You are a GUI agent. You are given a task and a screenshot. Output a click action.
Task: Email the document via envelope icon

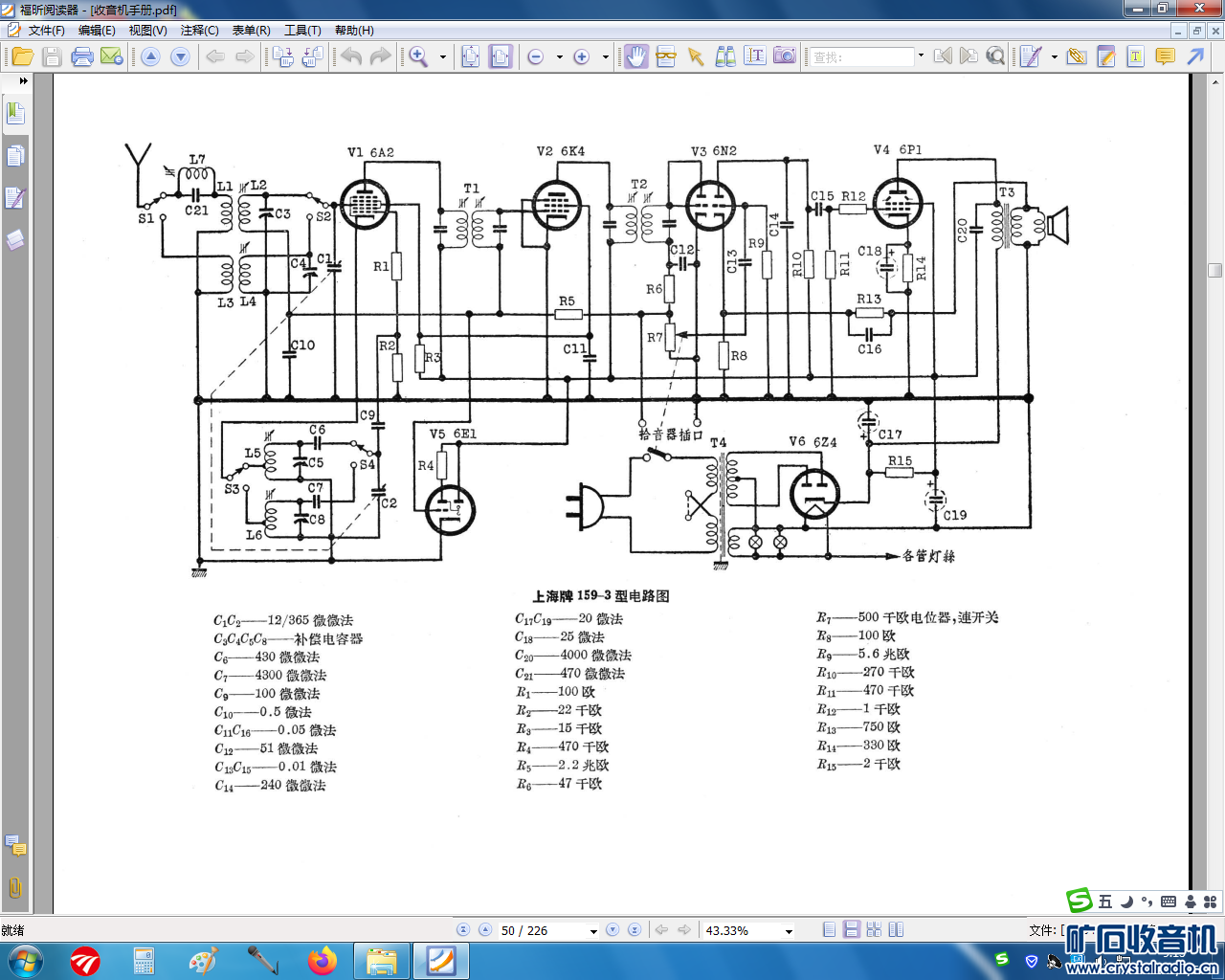pyautogui.click(x=112, y=56)
